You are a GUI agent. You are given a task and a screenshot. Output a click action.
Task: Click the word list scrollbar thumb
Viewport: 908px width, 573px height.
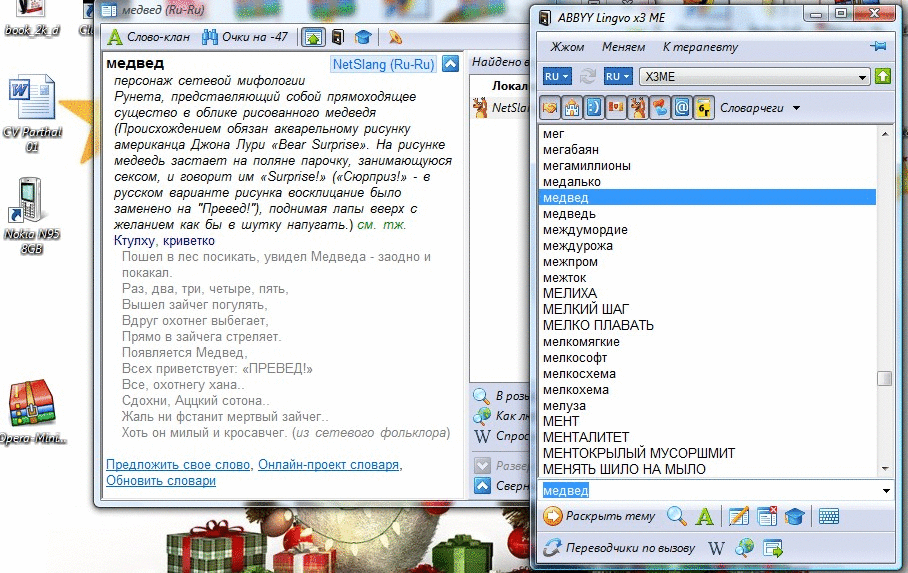click(x=884, y=378)
